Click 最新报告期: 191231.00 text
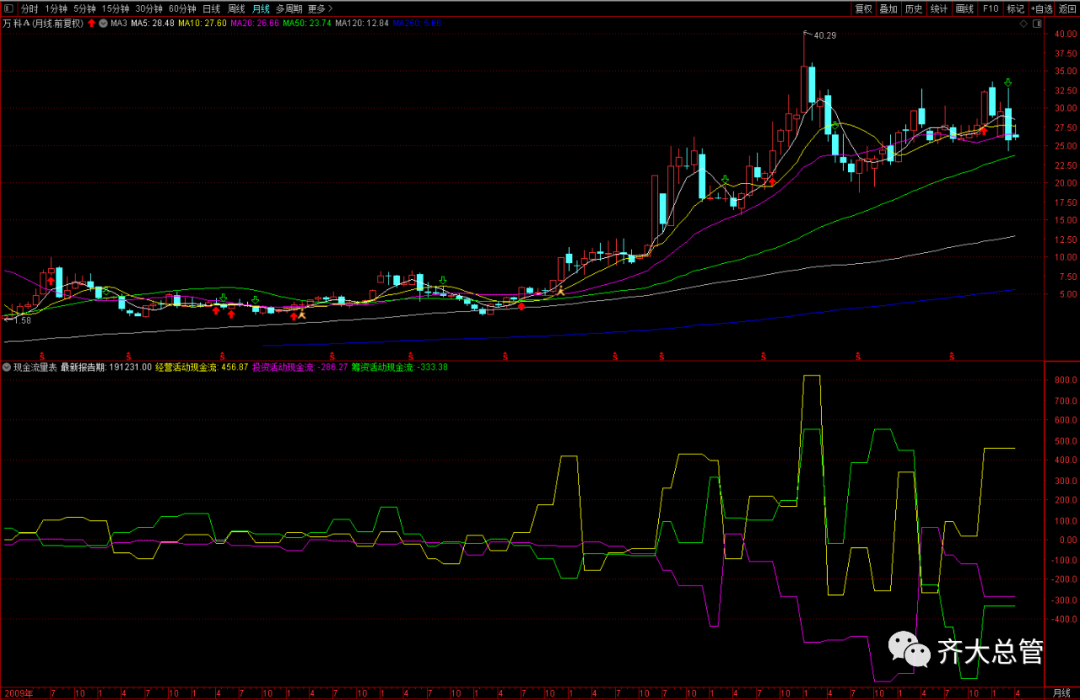 pyautogui.click(x=106, y=367)
